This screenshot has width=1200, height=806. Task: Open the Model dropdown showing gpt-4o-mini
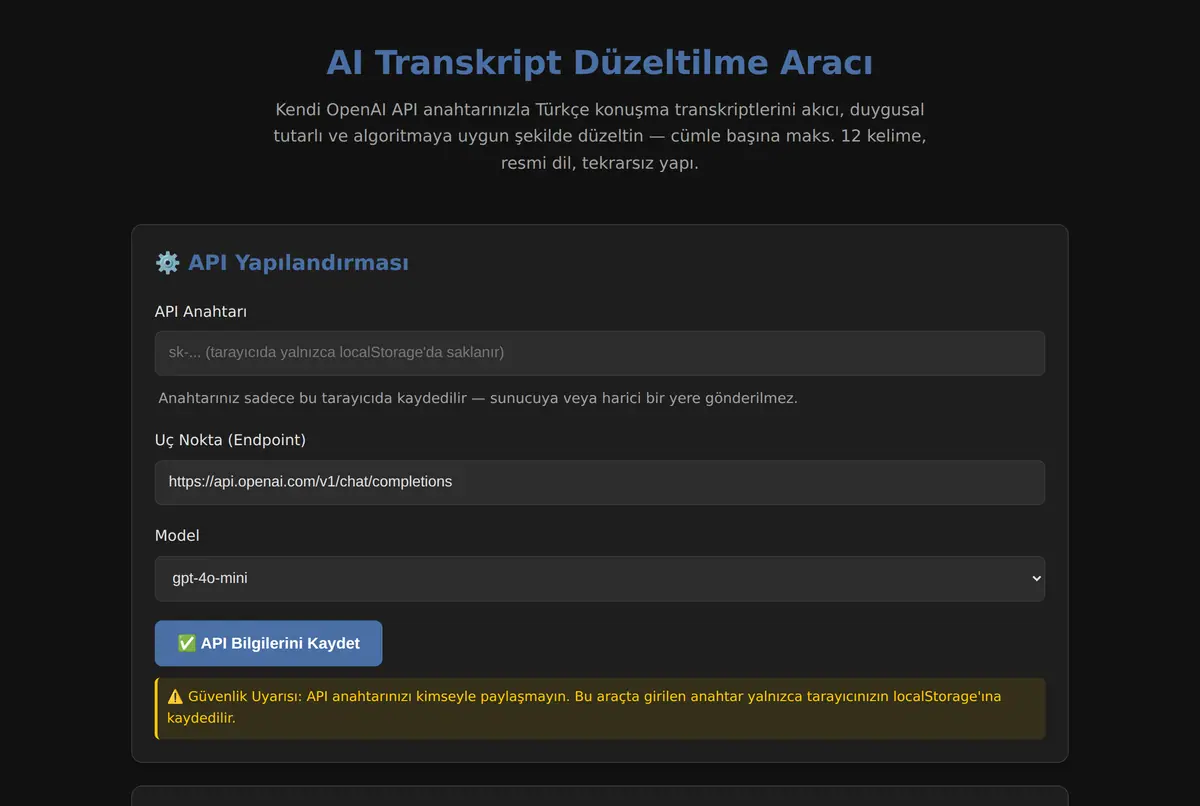coord(600,579)
